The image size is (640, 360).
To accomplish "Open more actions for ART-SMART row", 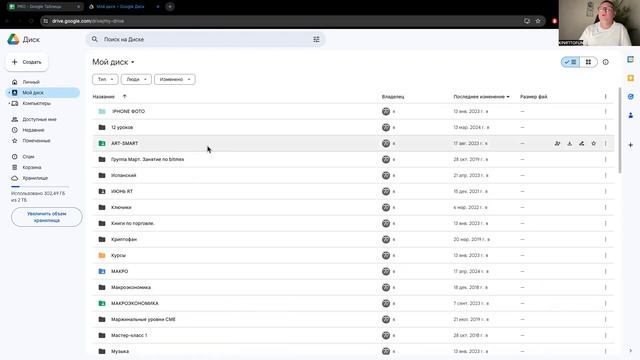I will [606, 143].
